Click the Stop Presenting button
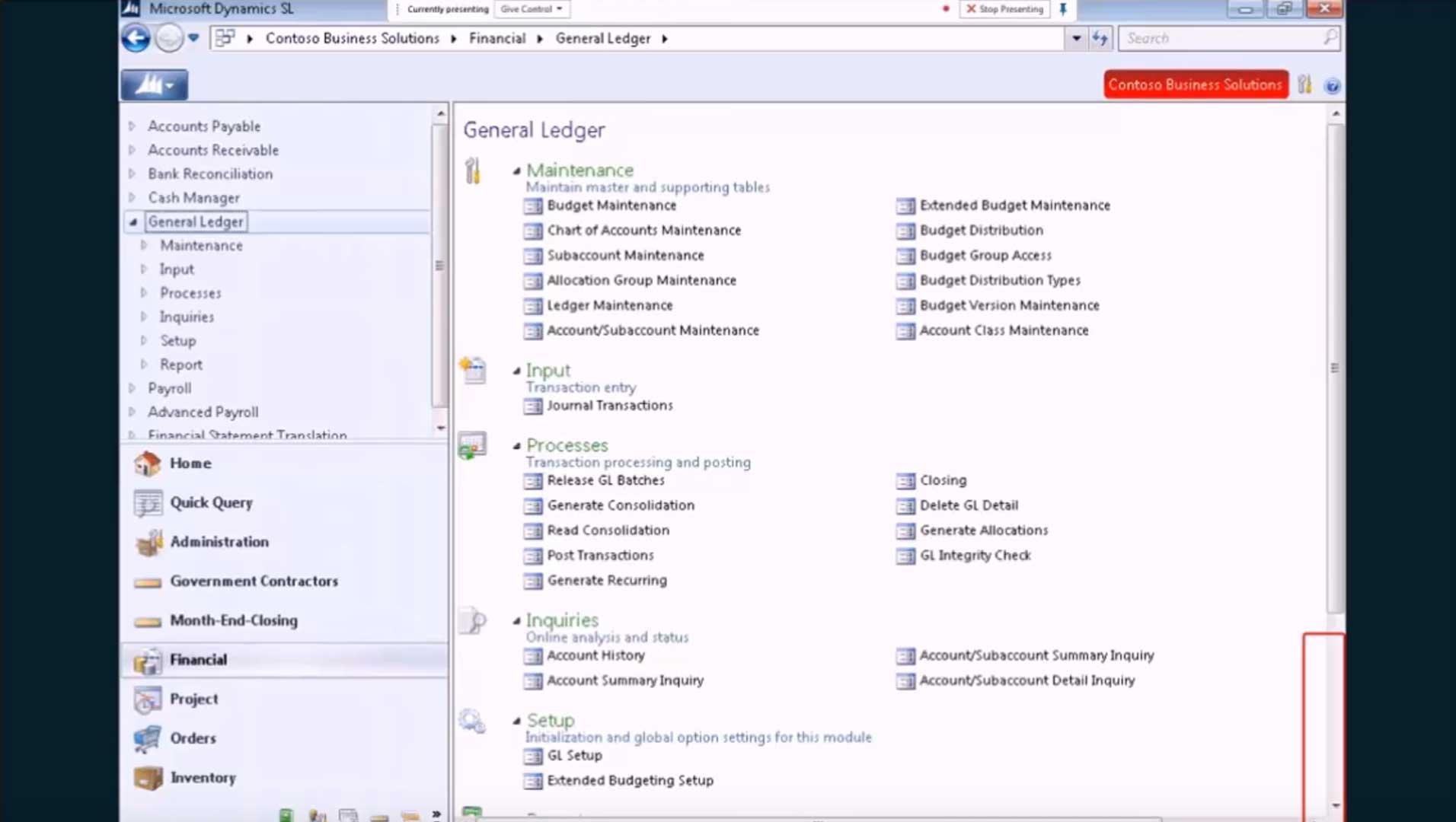The width and height of the screenshot is (1456, 822). [x=1004, y=9]
